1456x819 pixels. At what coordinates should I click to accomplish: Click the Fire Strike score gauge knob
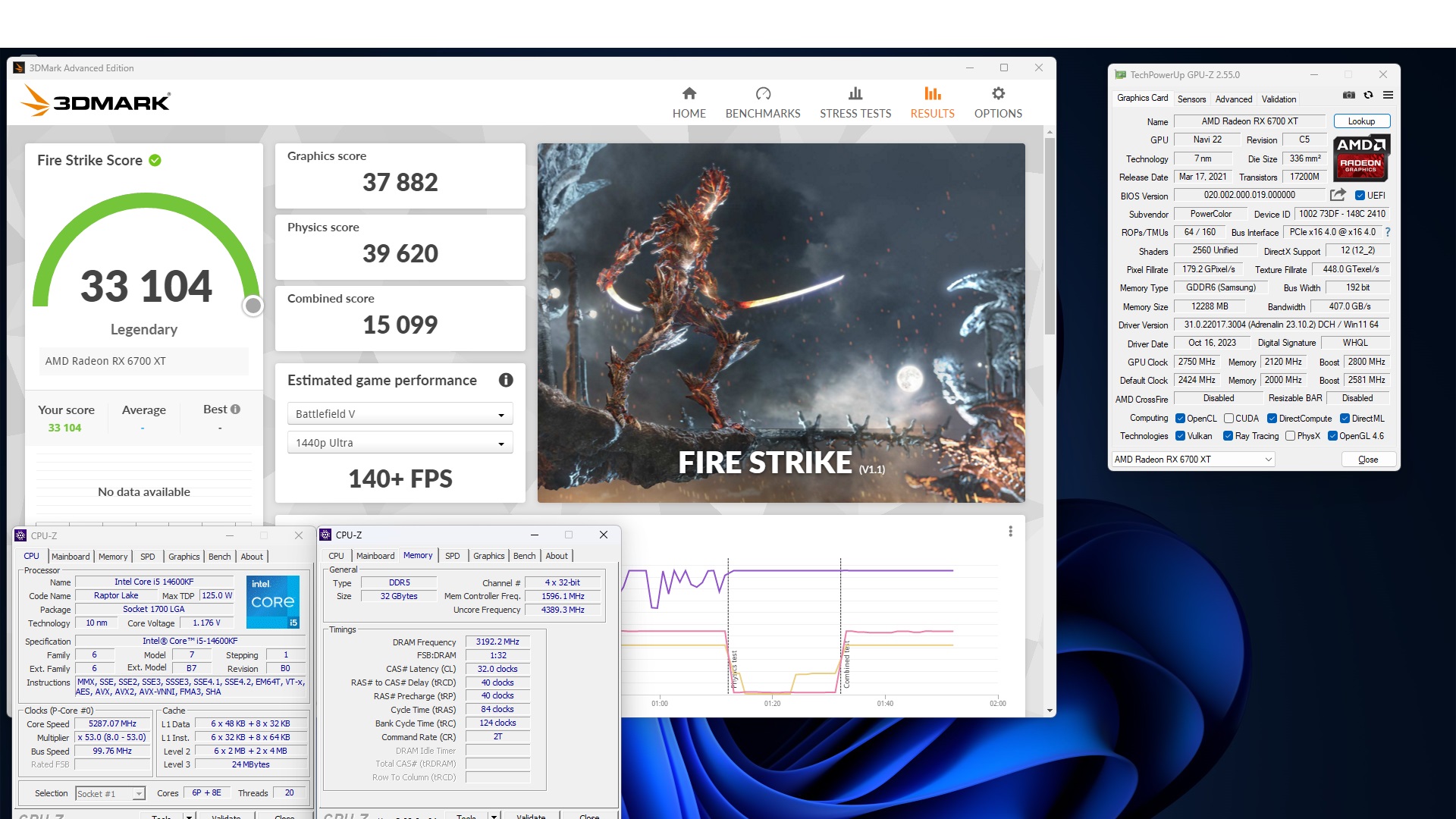(x=253, y=306)
